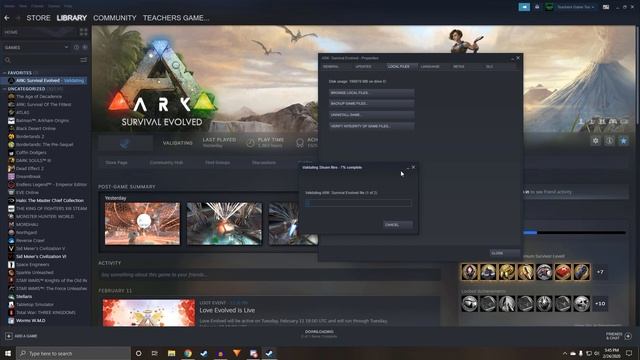Select Halo: The Master Chief Collection
This screenshot has width=640, height=360.
50,200
